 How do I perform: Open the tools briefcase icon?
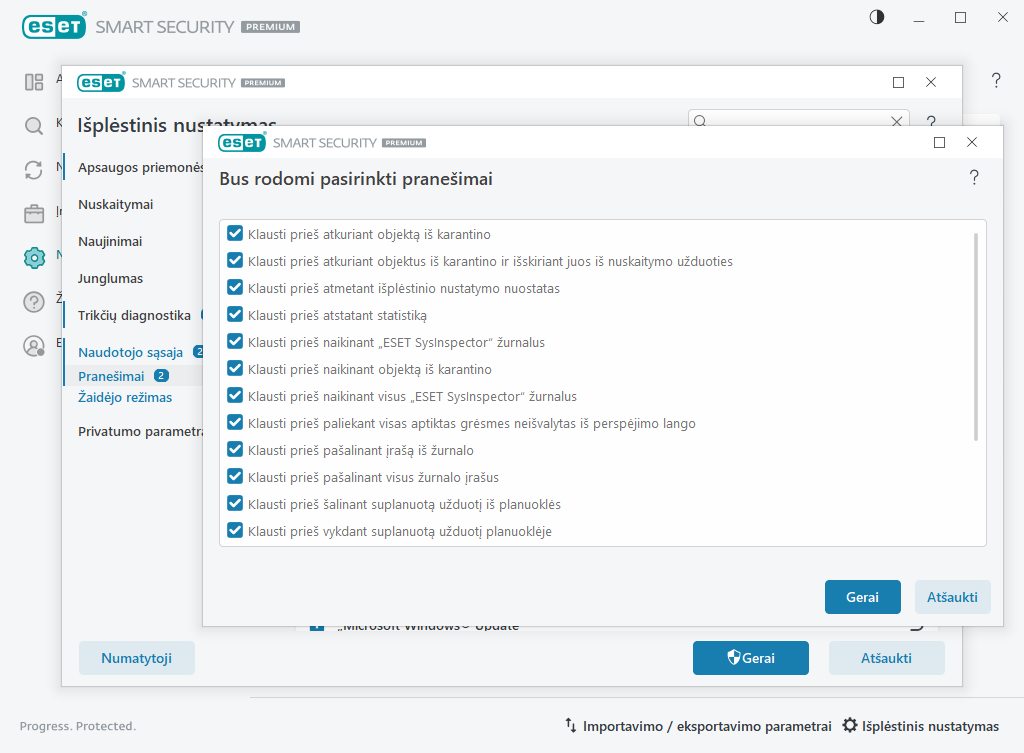pos(34,214)
